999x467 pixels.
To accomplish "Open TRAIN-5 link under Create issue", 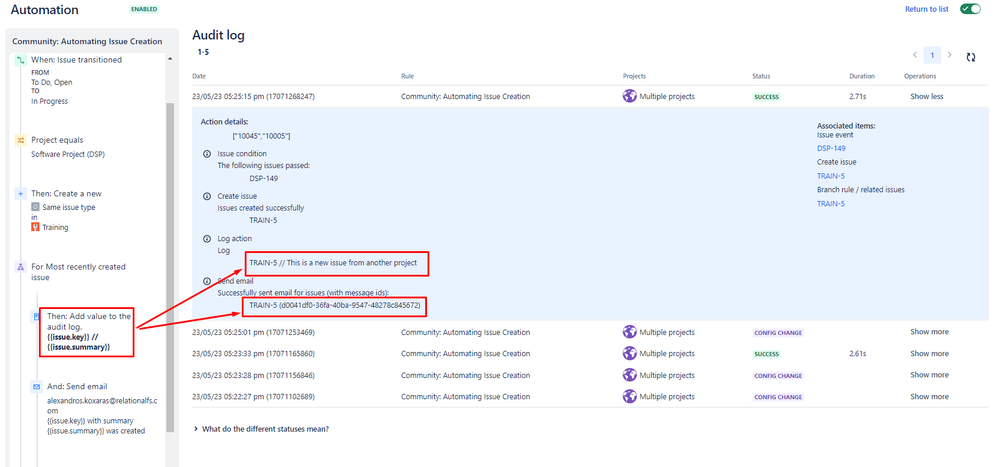I will 831,176.
